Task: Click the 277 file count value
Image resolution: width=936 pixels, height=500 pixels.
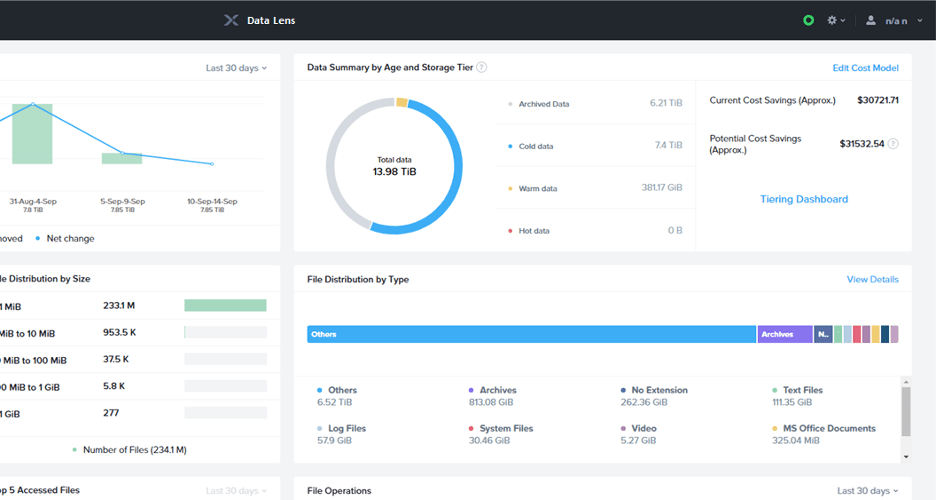Action: (111, 413)
